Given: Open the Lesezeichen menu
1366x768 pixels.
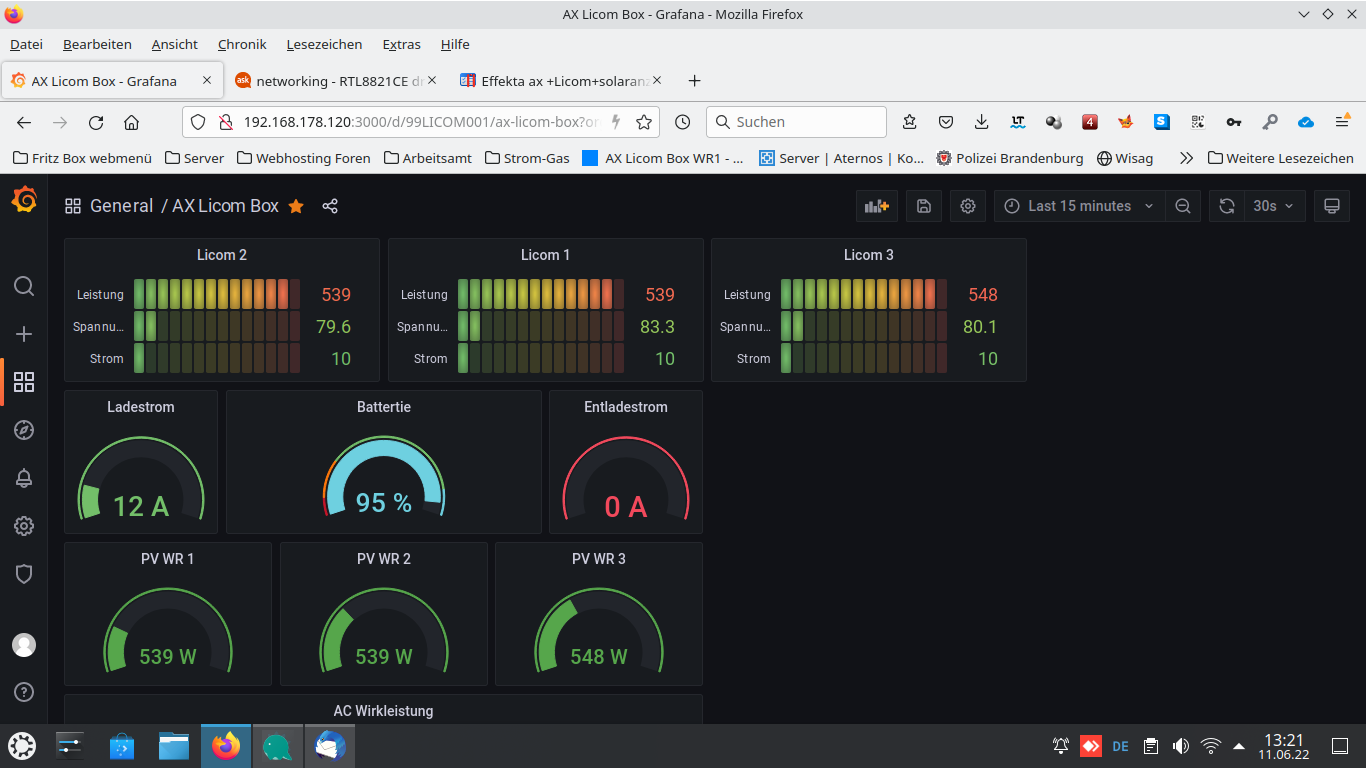Looking at the screenshot, I should [324, 44].
